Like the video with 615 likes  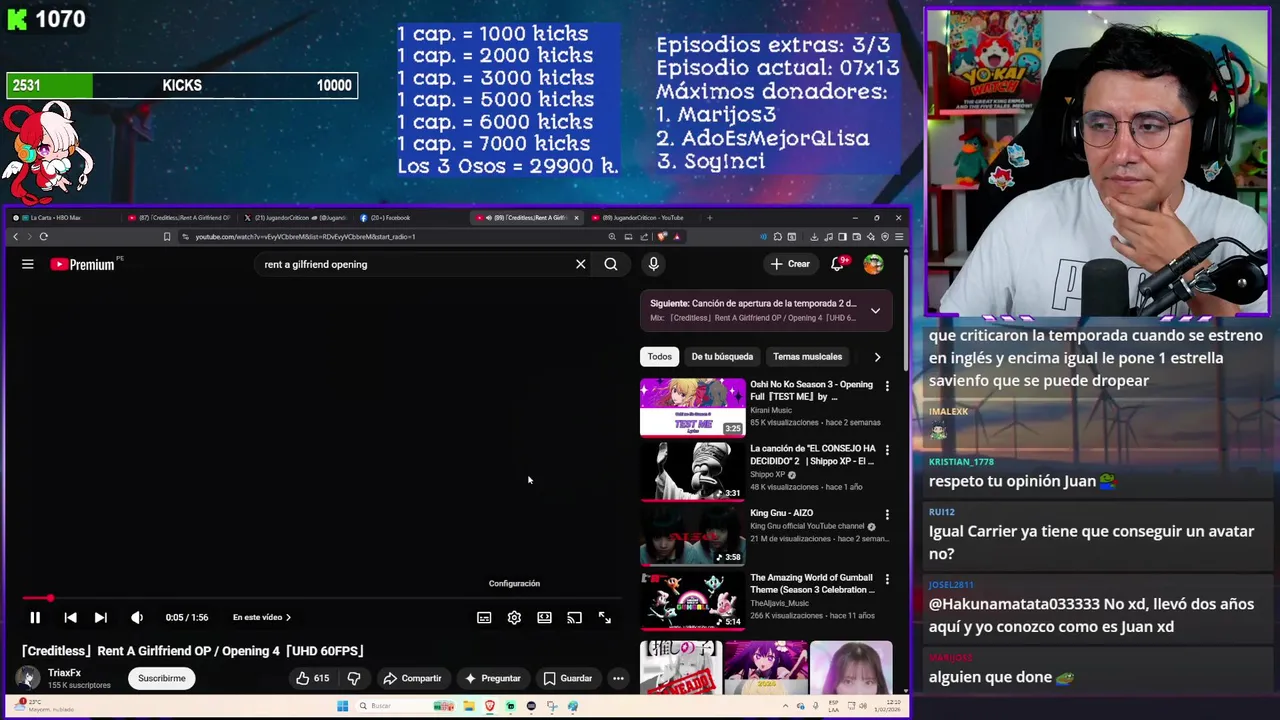[x=312, y=678]
